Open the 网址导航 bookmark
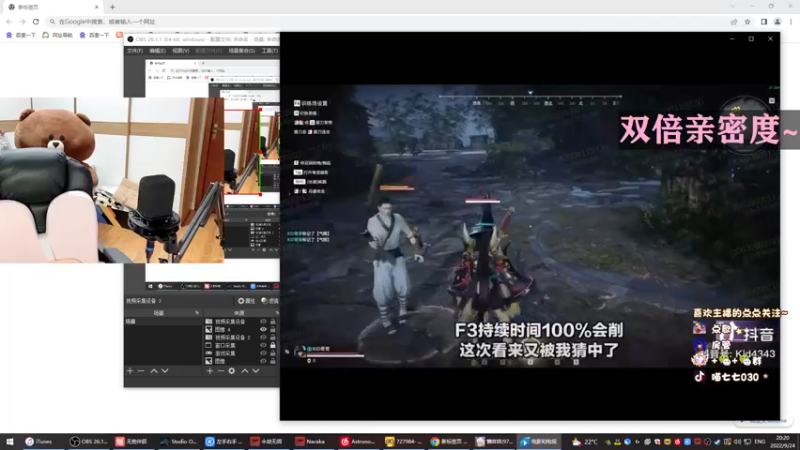This screenshot has height=450, width=800. (x=58, y=35)
